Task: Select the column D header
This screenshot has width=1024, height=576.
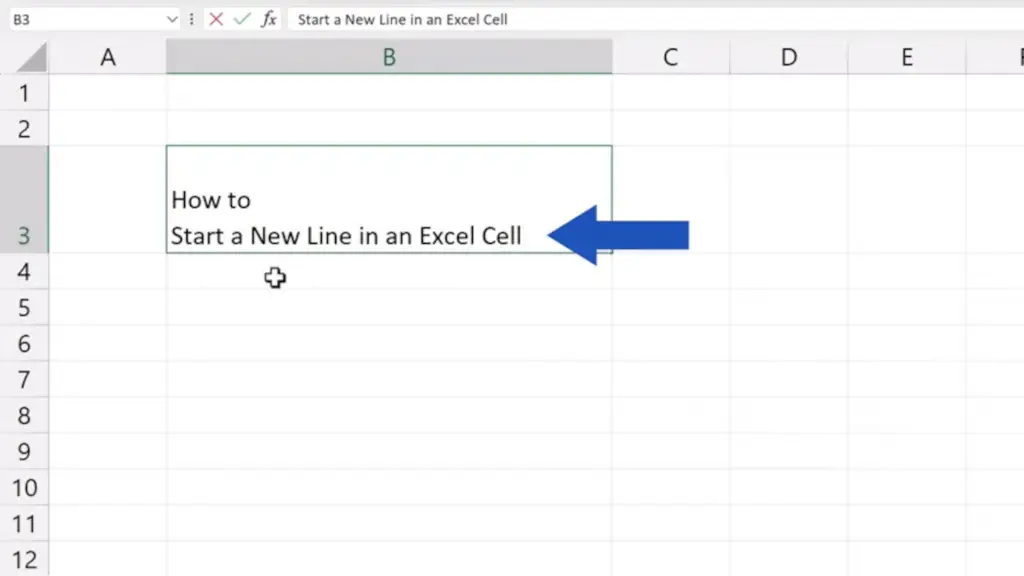Action: tap(789, 57)
